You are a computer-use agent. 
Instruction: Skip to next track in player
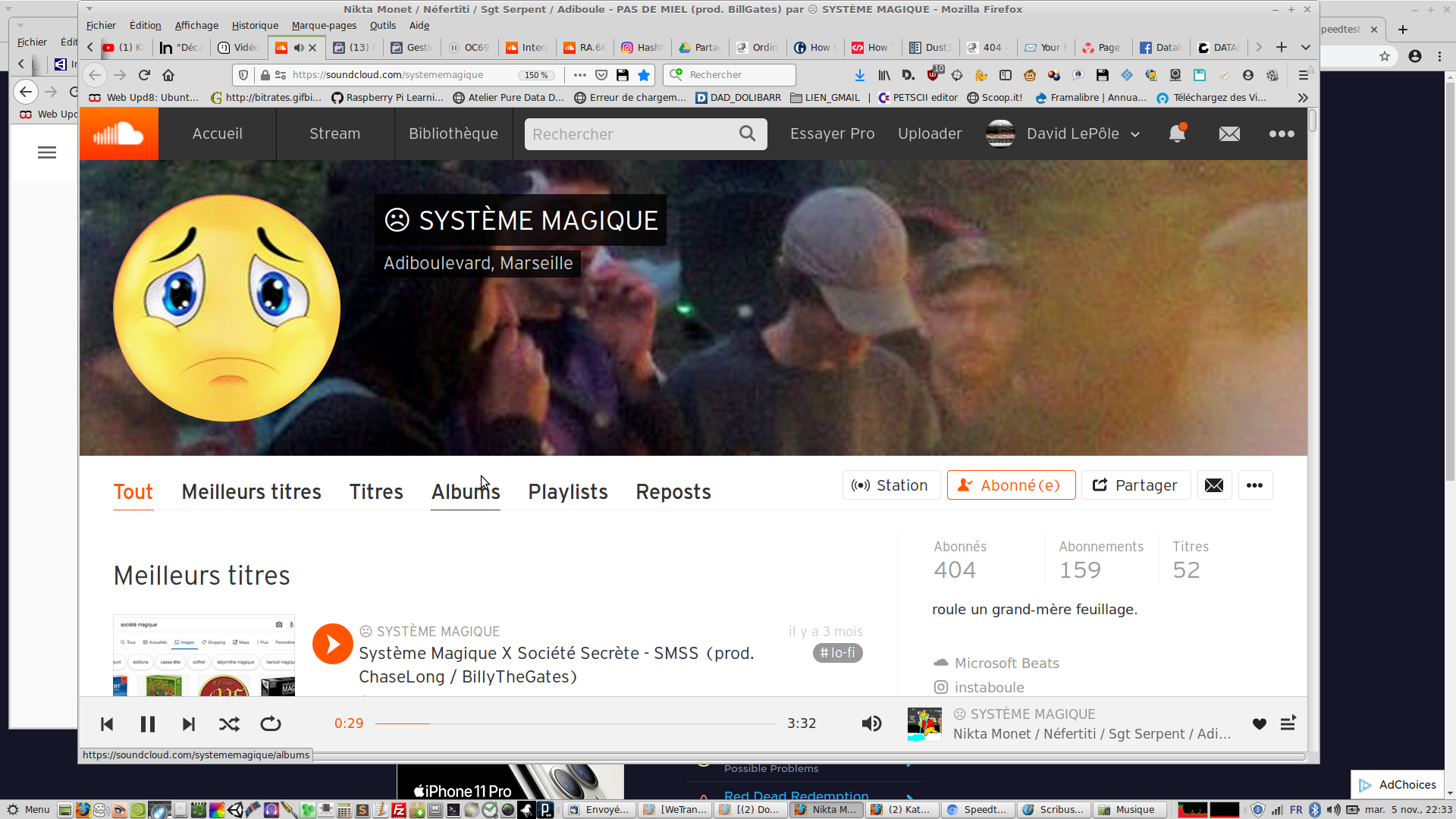pyautogui.click(x=189, y=724)
